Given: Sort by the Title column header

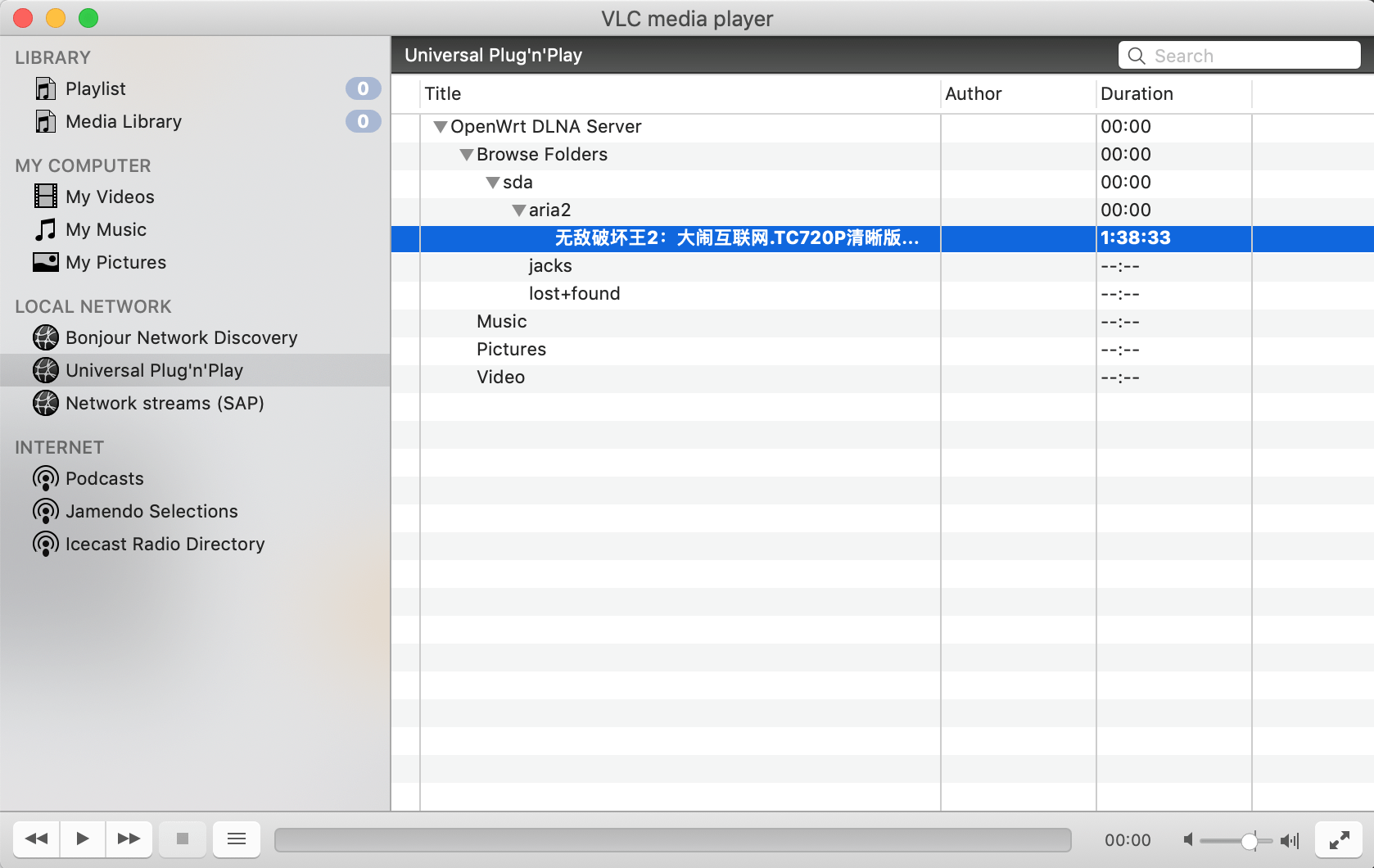Looking at the screenshot, I should pos(680,93).
